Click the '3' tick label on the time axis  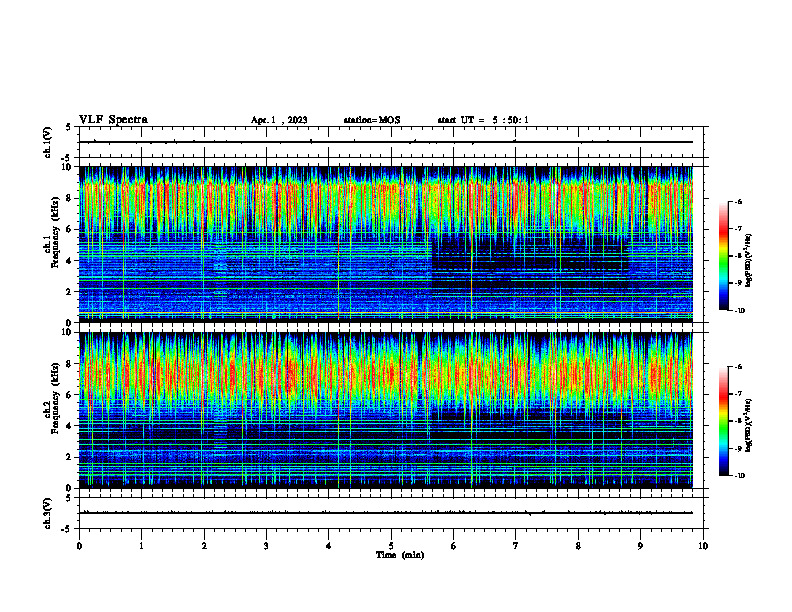(266, 546)
